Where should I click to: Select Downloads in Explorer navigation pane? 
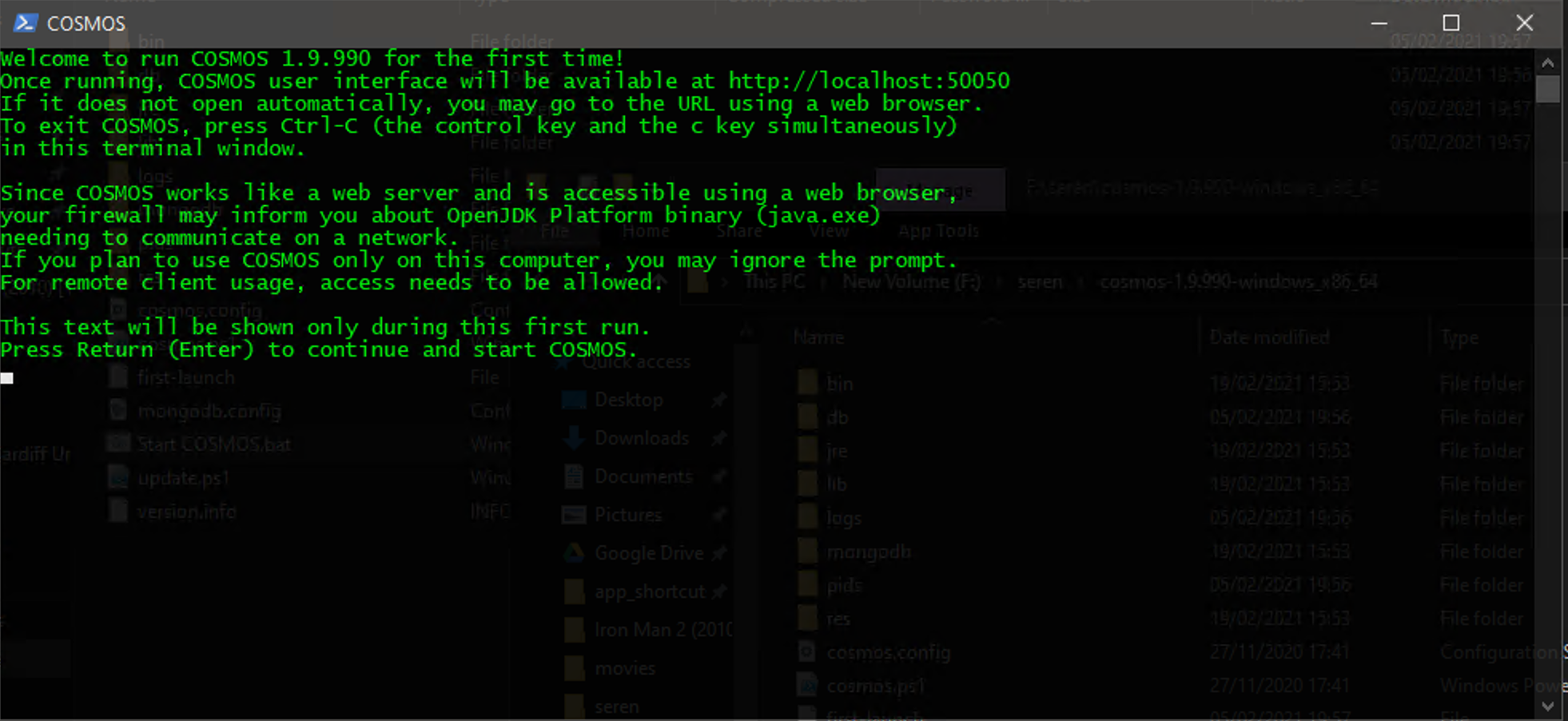click(642, 438)
